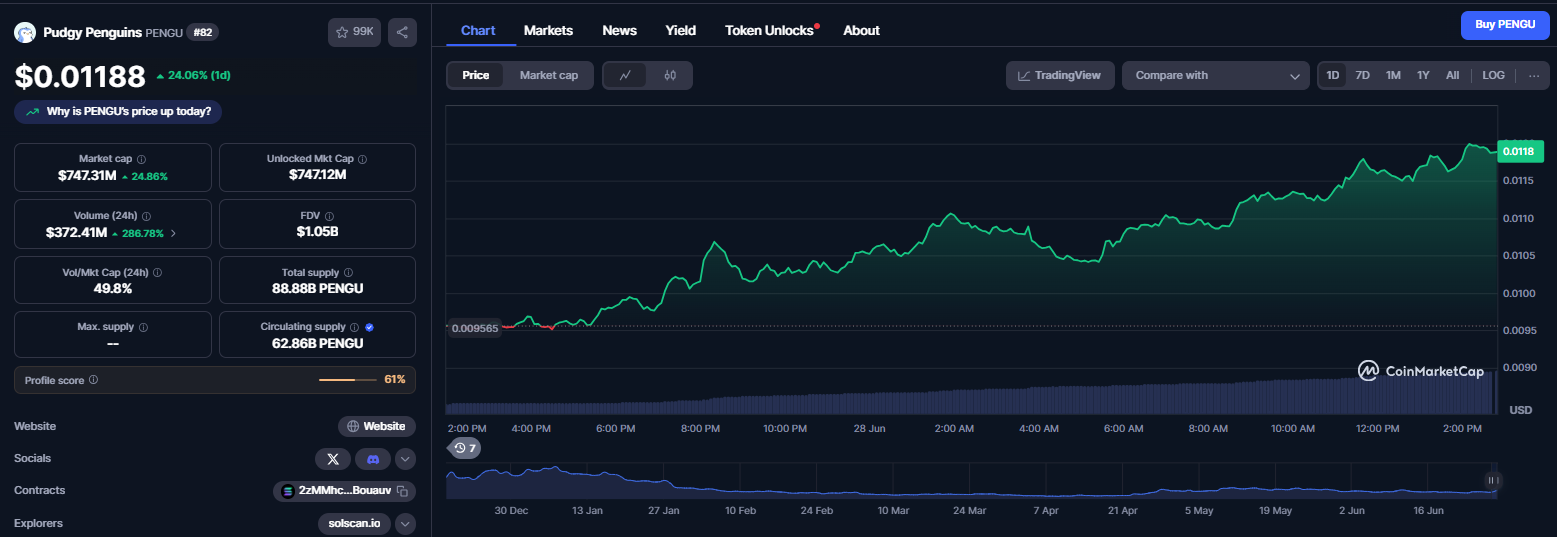Open the Discord social link
This screenshot has width=1557, height=537.
tap(373, 459)
